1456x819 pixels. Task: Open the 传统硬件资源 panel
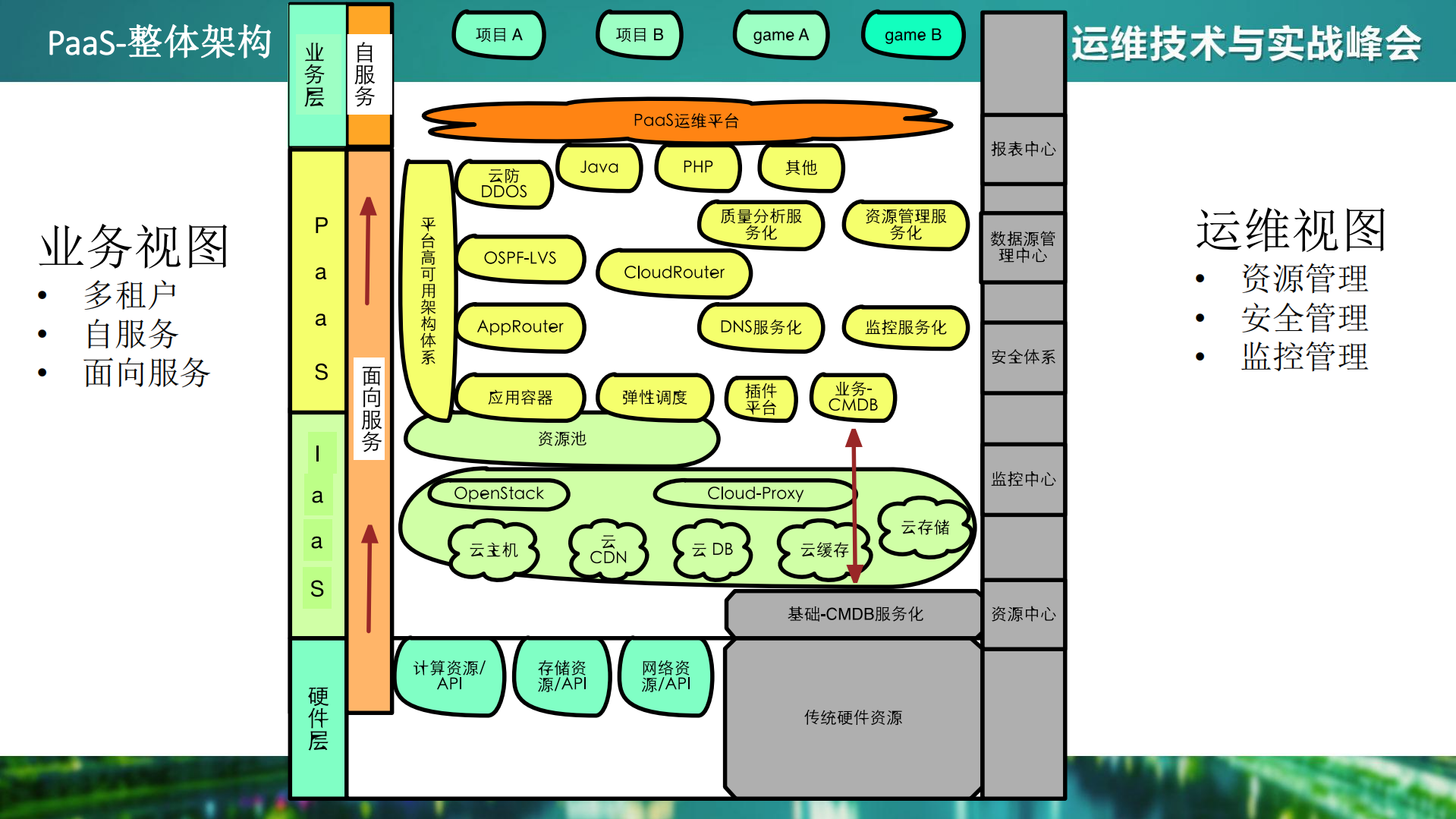point(852,716)
